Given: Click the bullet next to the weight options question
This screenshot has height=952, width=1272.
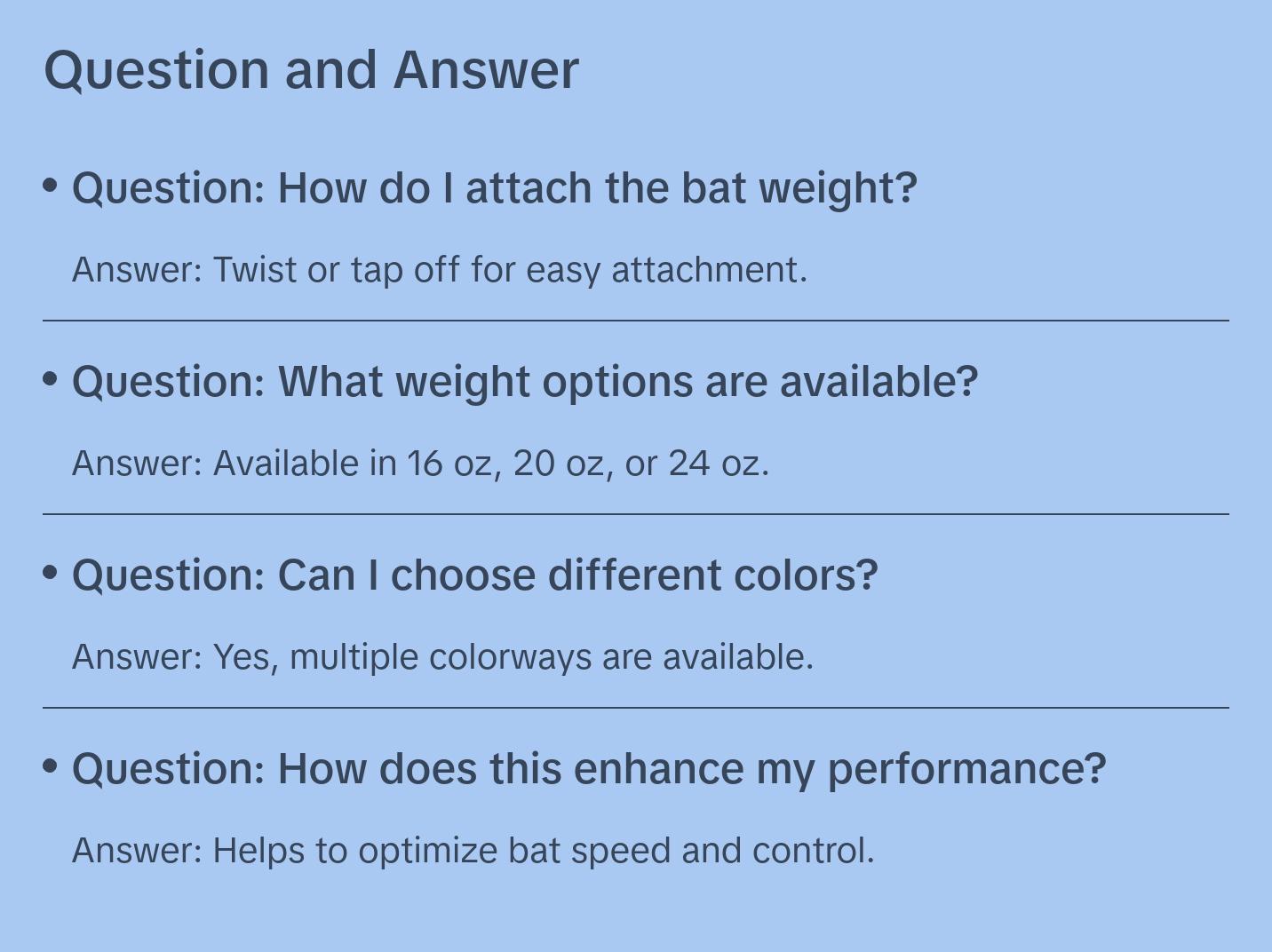Looking at the screenshot, I should [51, 379].
